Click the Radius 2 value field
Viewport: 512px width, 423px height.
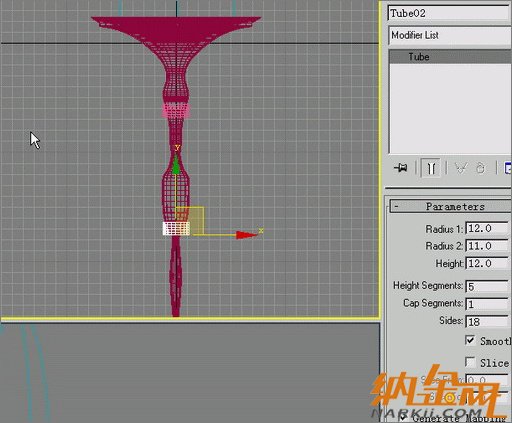(x=487, y=246)
